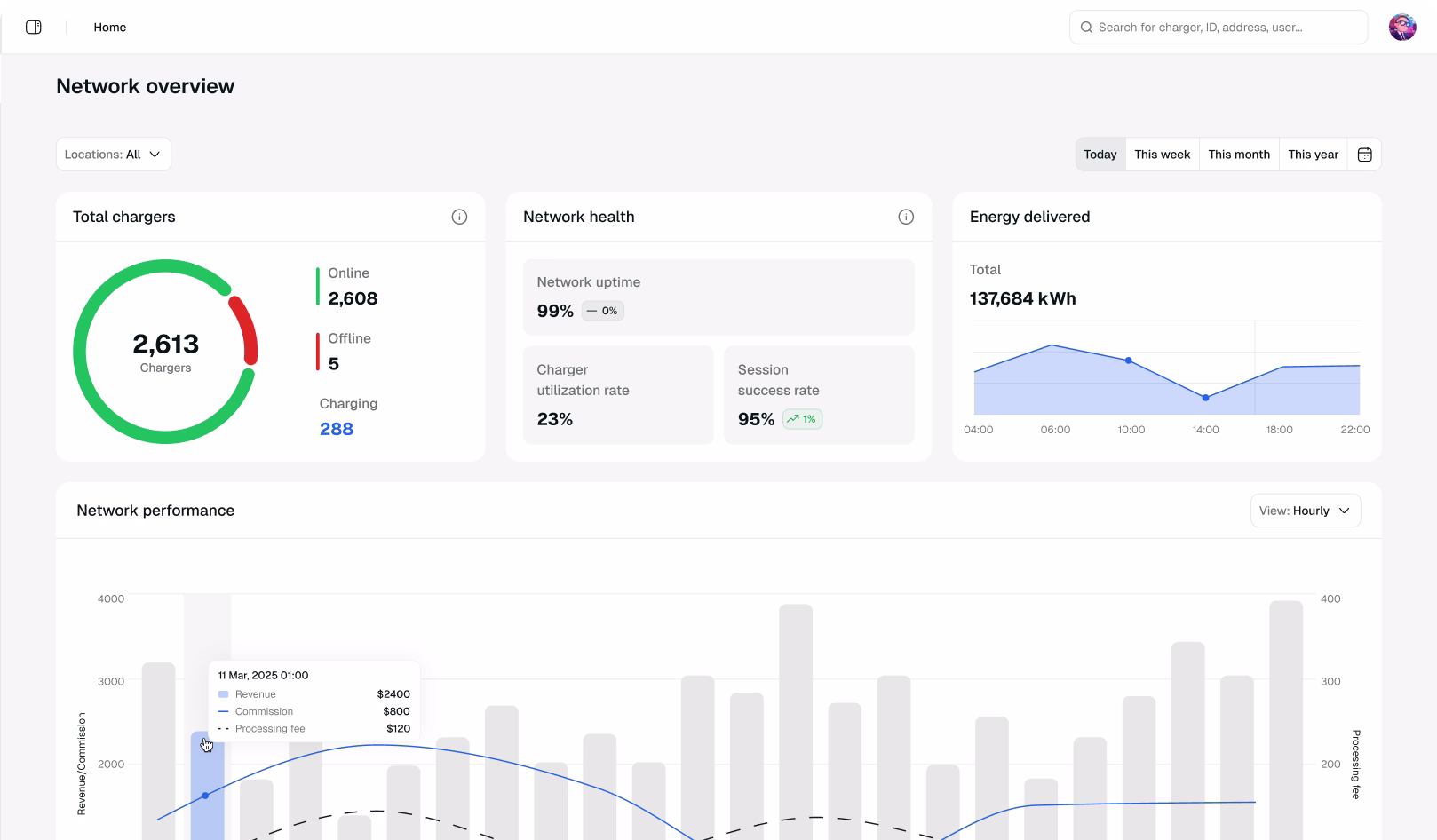Viewport: 1437px width, 840px height.
Task: Click the Revenue legend swatch in tooltip
Action: pyautogui.click(x=223, y=694)
